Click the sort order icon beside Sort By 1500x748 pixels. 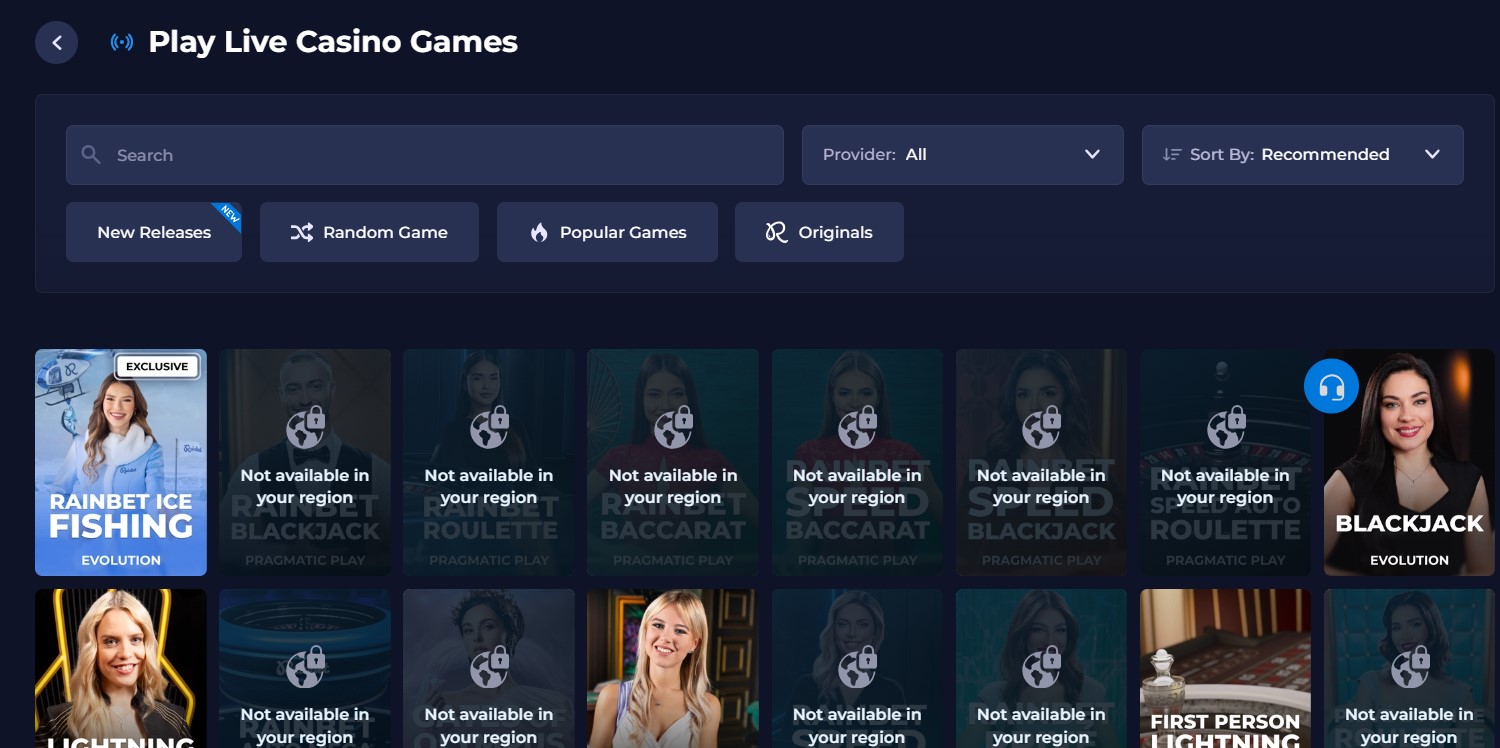pos(1172,155)
